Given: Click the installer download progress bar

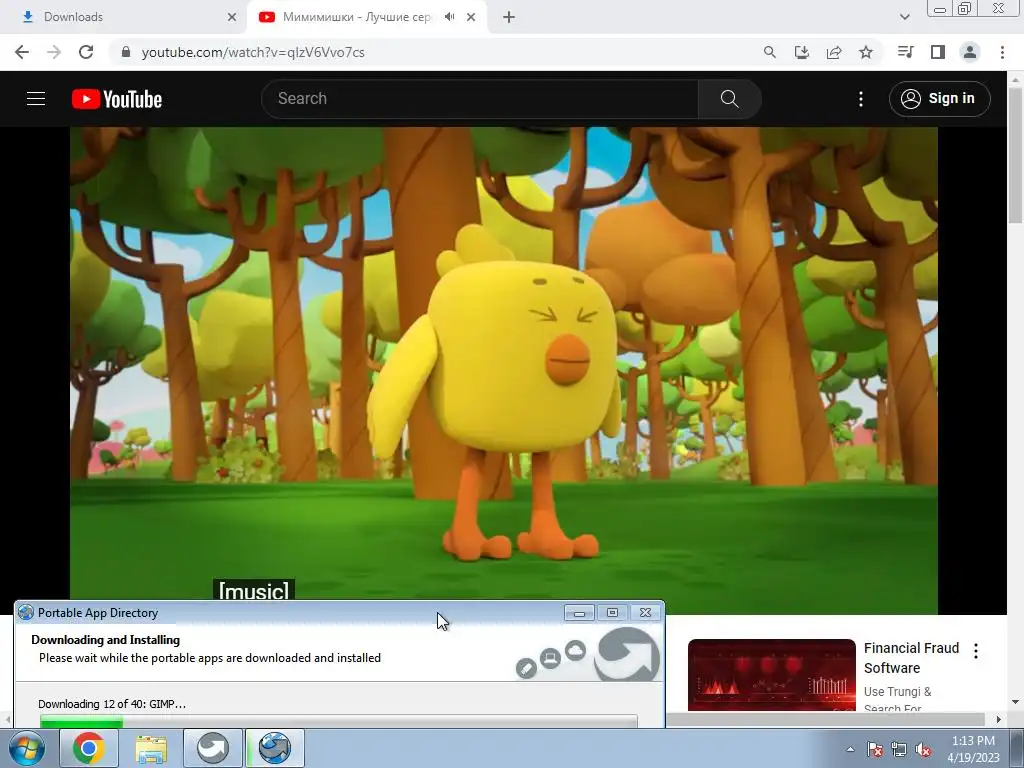Looking at the screenshot, I should (x=338, y=721).
